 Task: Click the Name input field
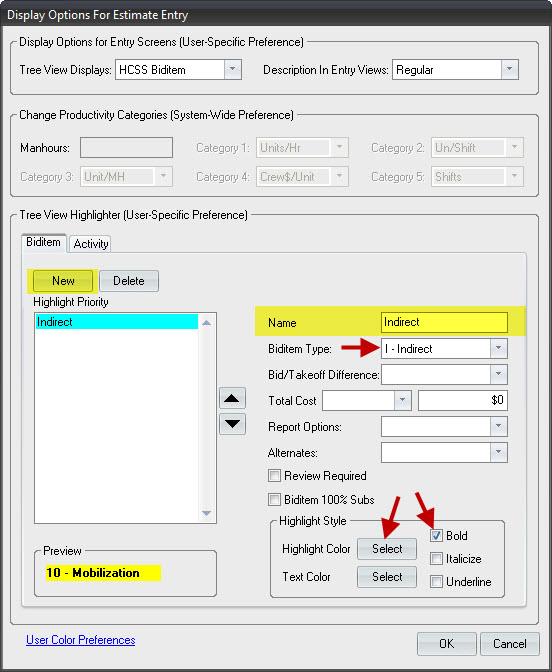coord(444,322)
